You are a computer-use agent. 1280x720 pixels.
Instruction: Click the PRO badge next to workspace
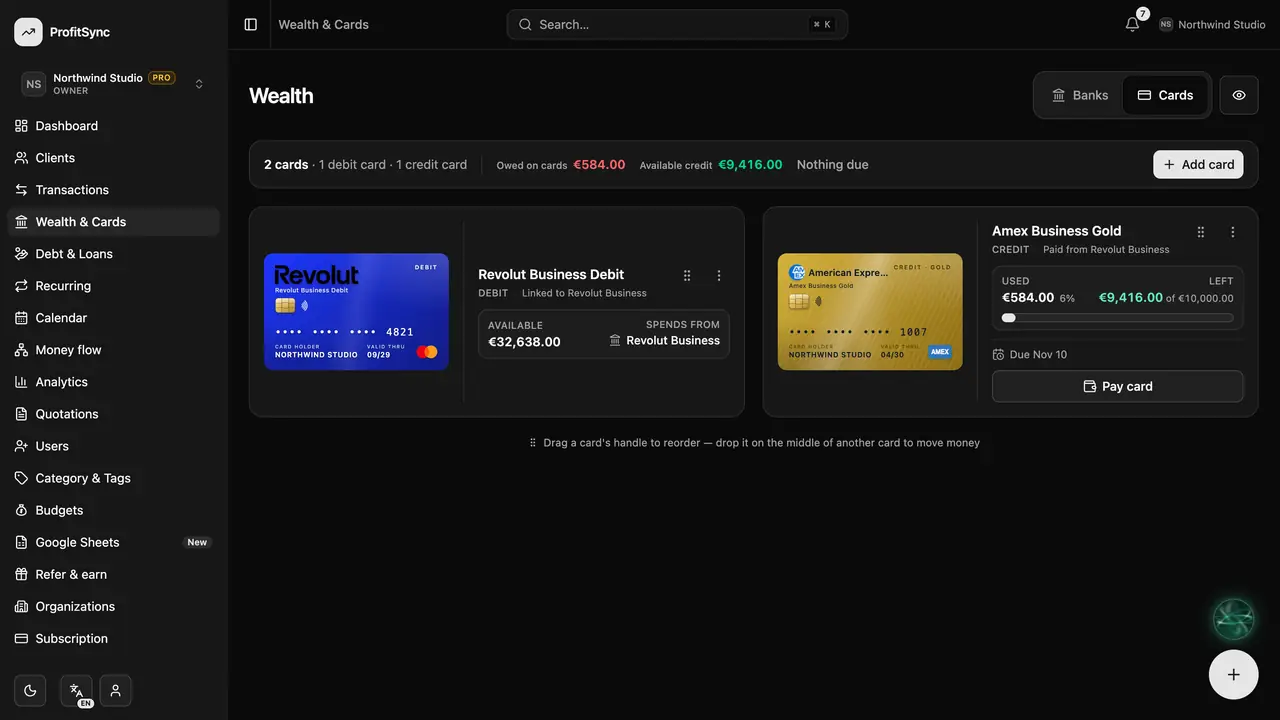point(162,77)
